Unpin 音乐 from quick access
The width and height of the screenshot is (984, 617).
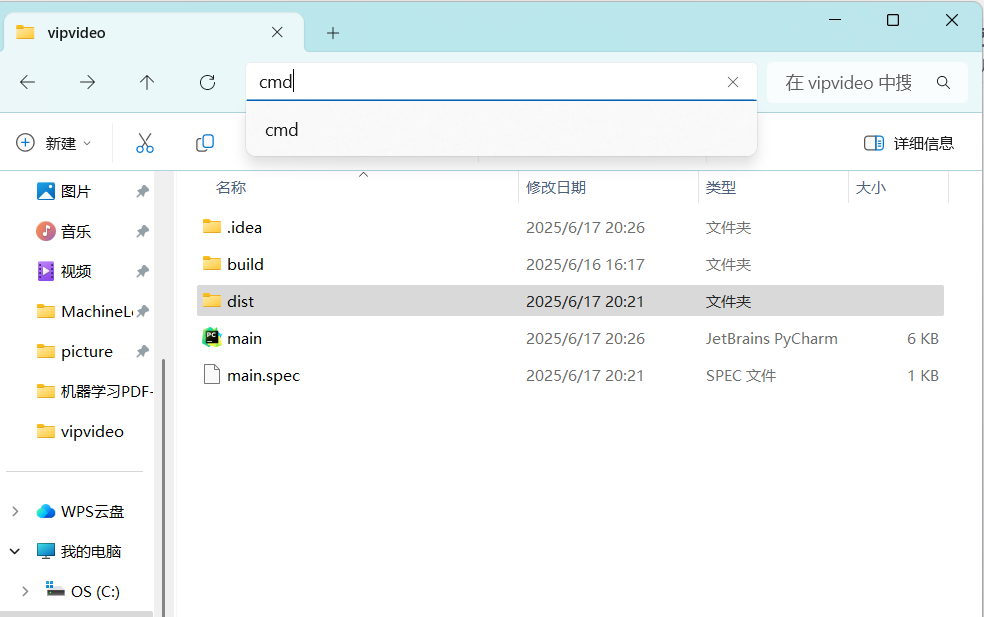coord(141,231)
